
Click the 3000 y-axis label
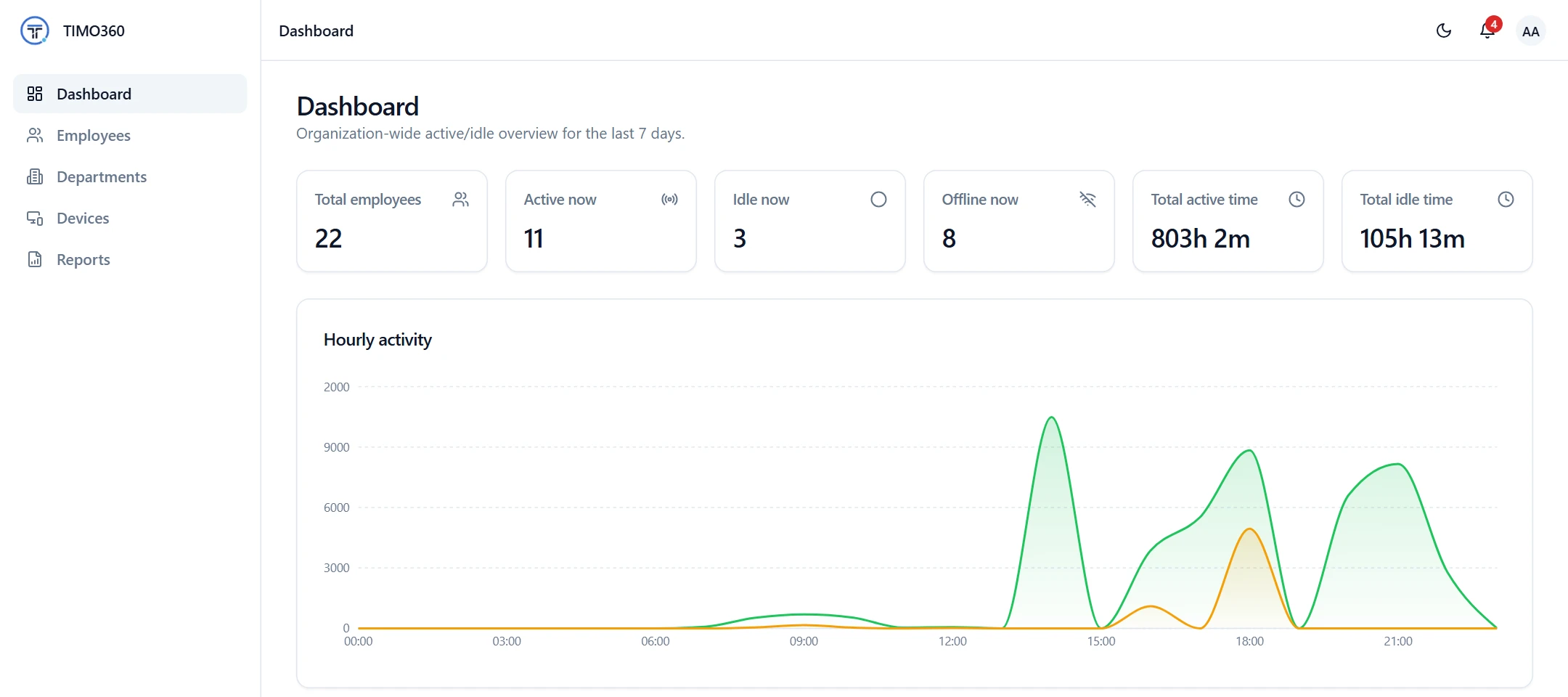pos(337,568)
